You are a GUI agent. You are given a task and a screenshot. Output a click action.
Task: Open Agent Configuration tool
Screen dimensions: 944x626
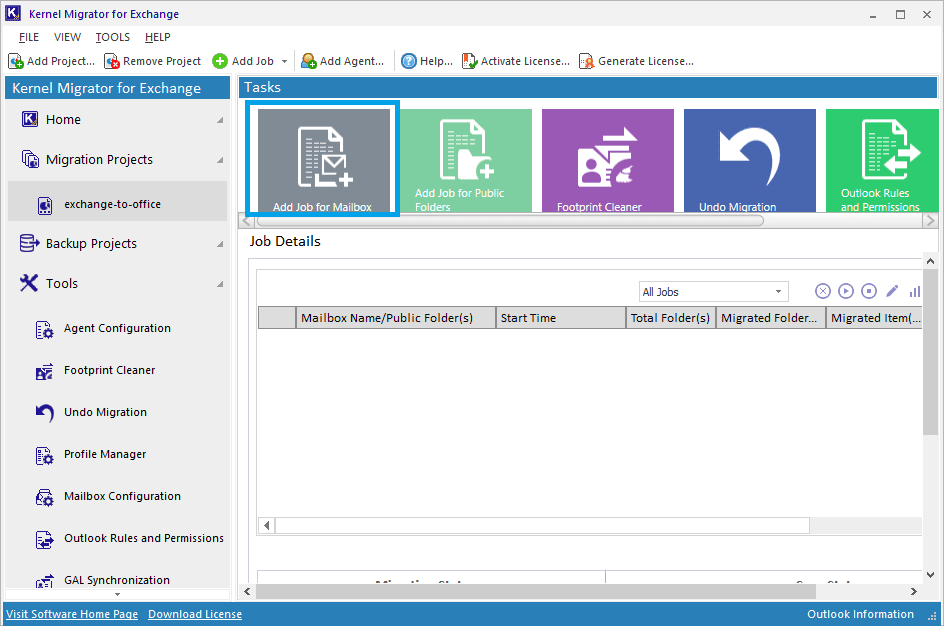(x=117, y=329)
